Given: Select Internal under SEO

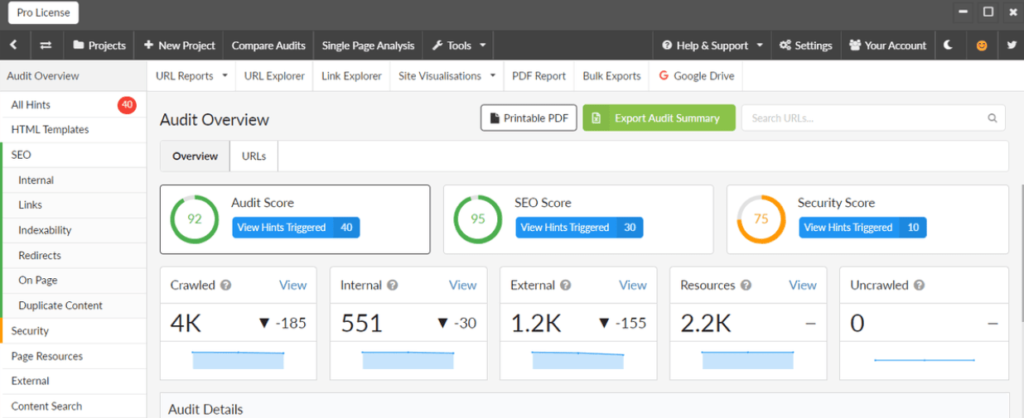Looking at the screenshot, I should coord(73,180).
